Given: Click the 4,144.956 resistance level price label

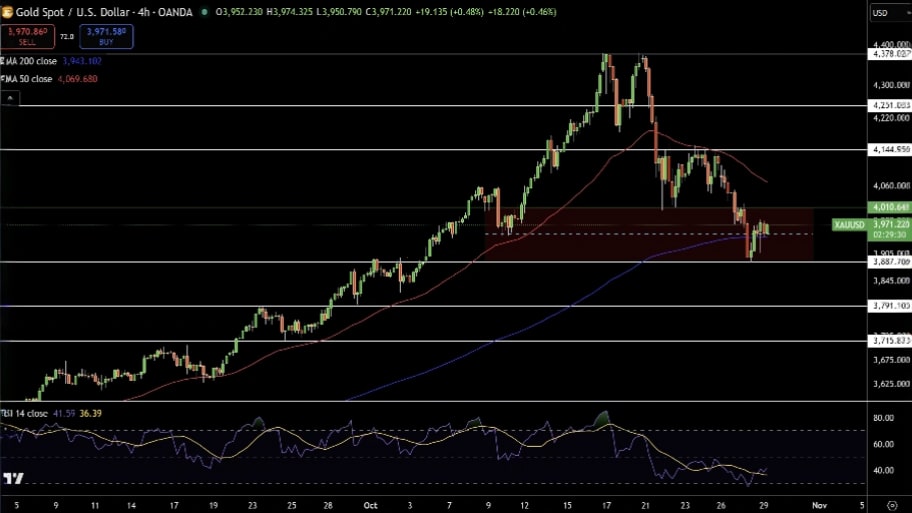Looking at the screenshot, I should point(889,149).
